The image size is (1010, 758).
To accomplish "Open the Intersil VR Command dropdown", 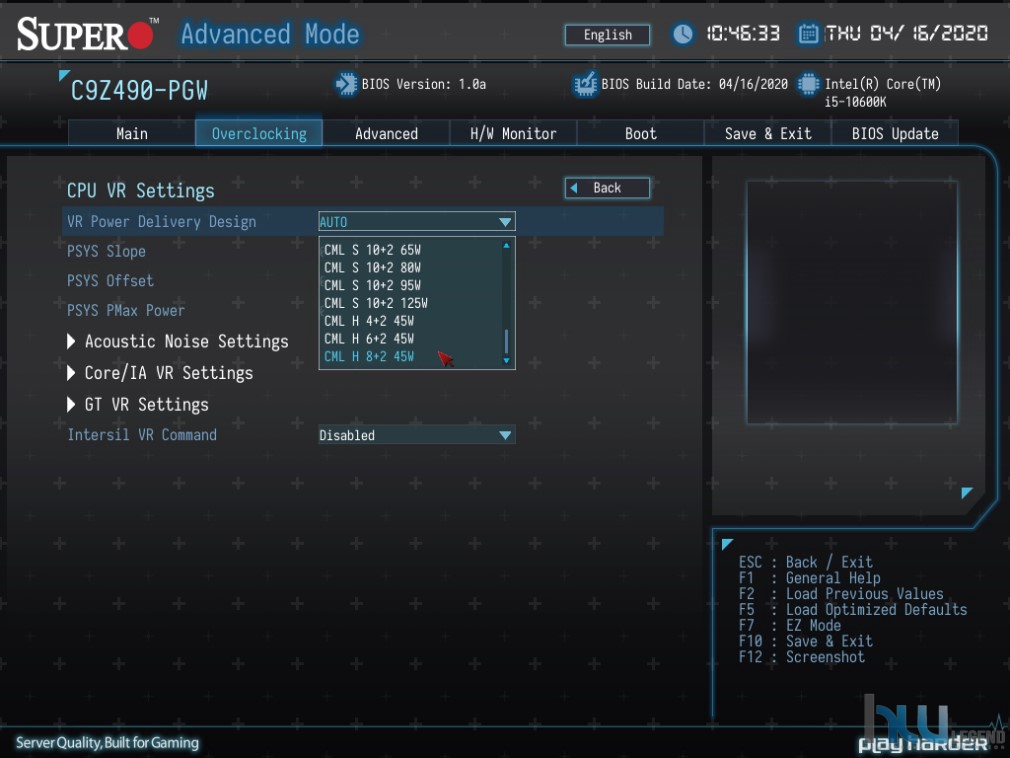I will click(417, 435).
